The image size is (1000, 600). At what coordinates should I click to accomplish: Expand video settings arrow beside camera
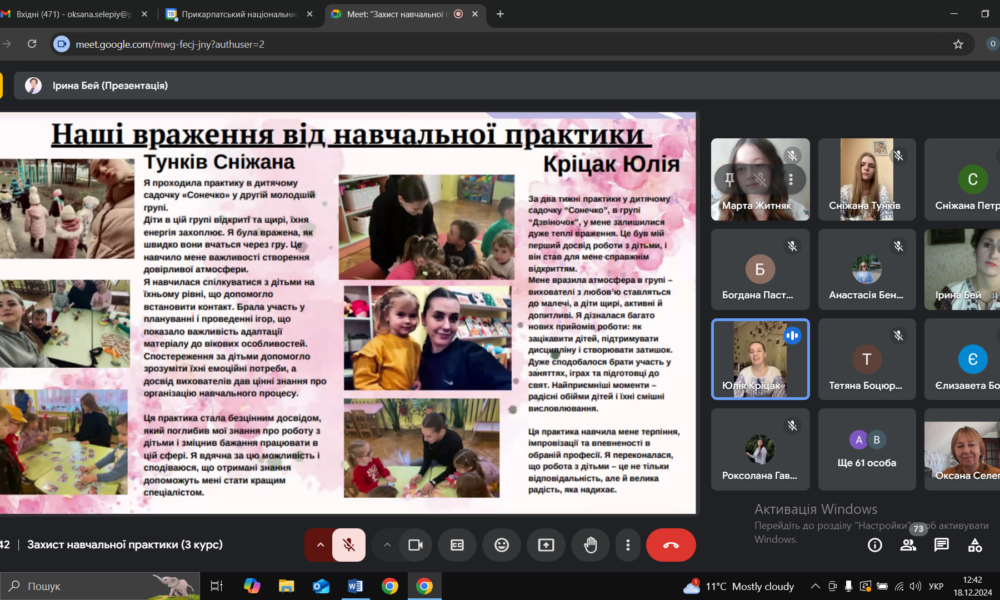pos(387,545)
